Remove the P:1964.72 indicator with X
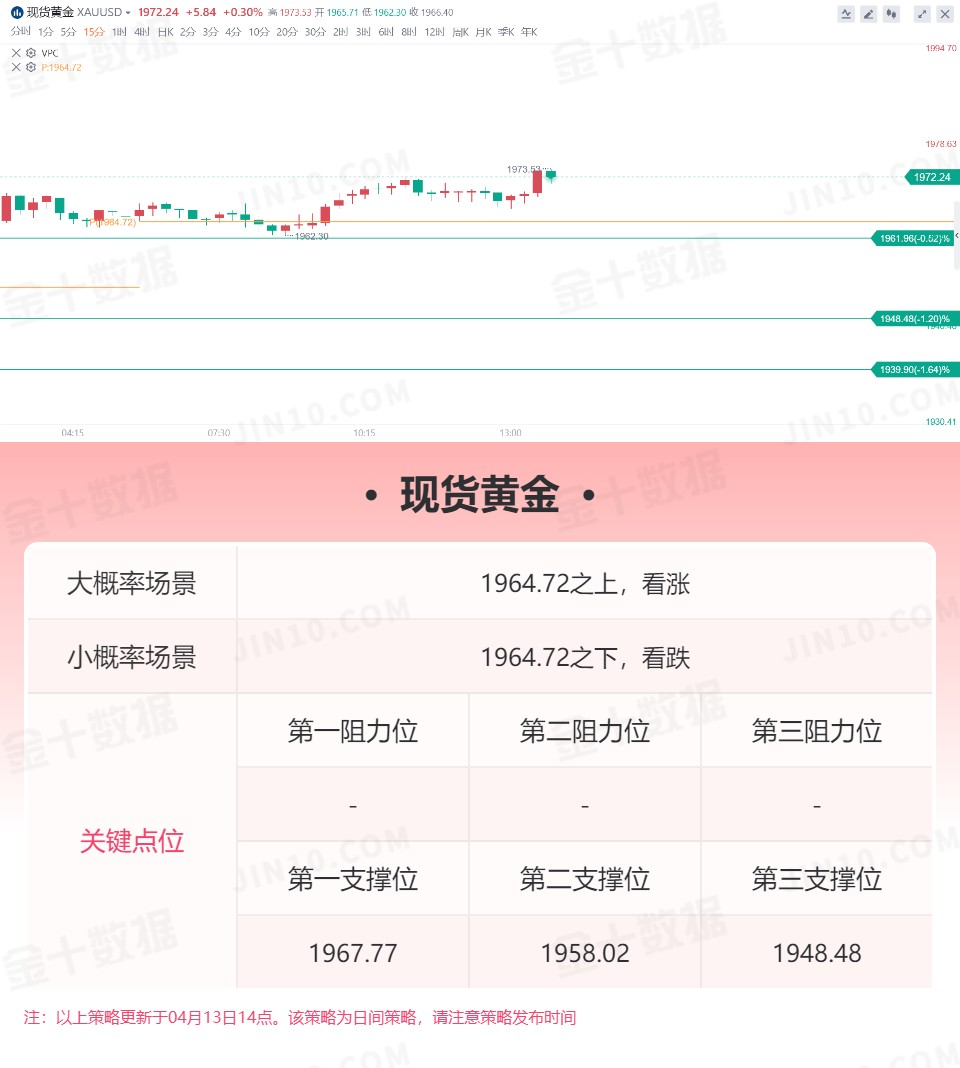The width and height of the screenshot is (960, 1068). point(16,67)
